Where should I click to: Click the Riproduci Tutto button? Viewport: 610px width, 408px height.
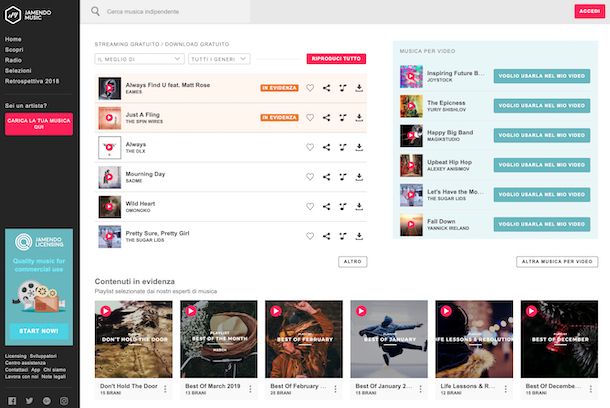click(336, 59)
